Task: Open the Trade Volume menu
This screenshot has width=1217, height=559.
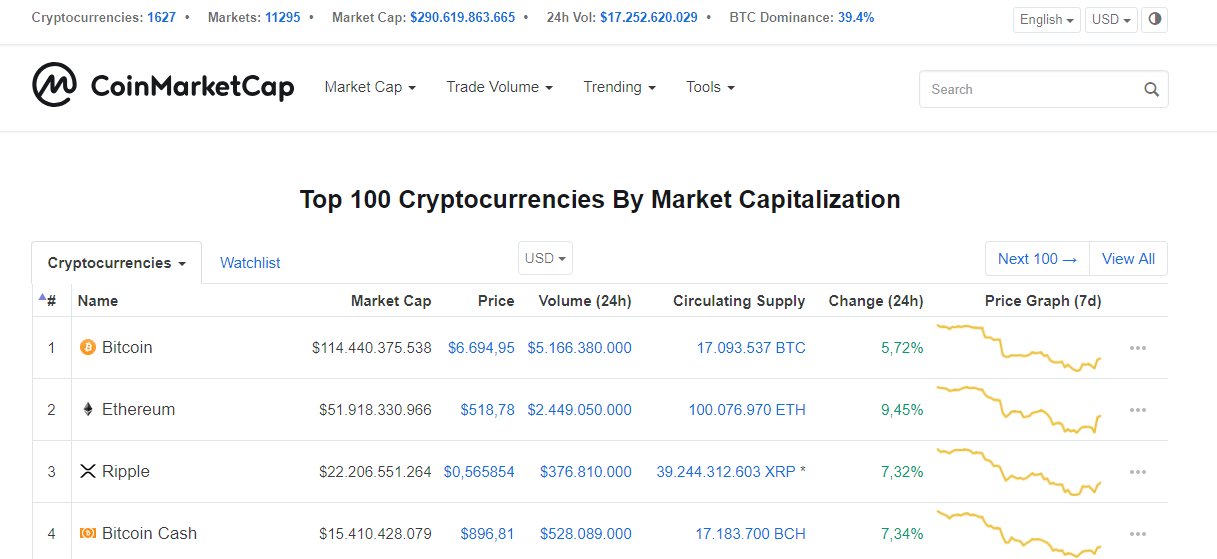Action: pos(499,87)
